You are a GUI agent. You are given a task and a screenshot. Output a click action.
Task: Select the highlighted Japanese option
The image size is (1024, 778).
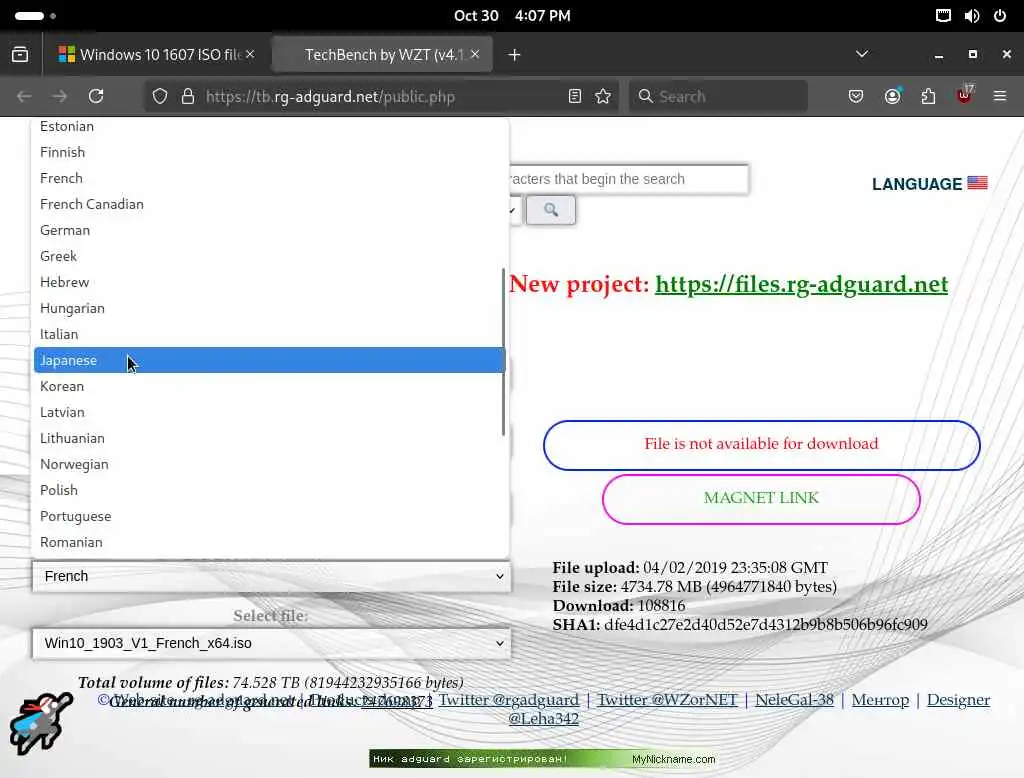[270, 360]
